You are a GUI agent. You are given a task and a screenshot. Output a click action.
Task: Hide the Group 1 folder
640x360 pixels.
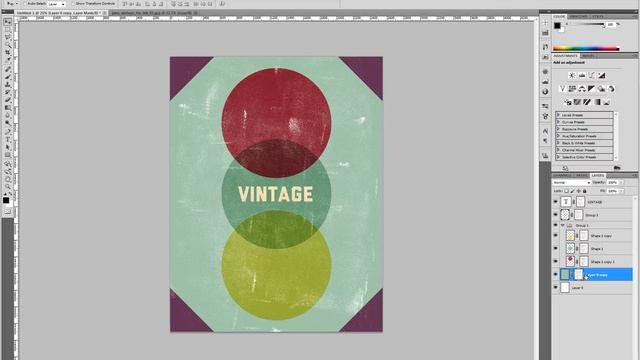[556, 225]
